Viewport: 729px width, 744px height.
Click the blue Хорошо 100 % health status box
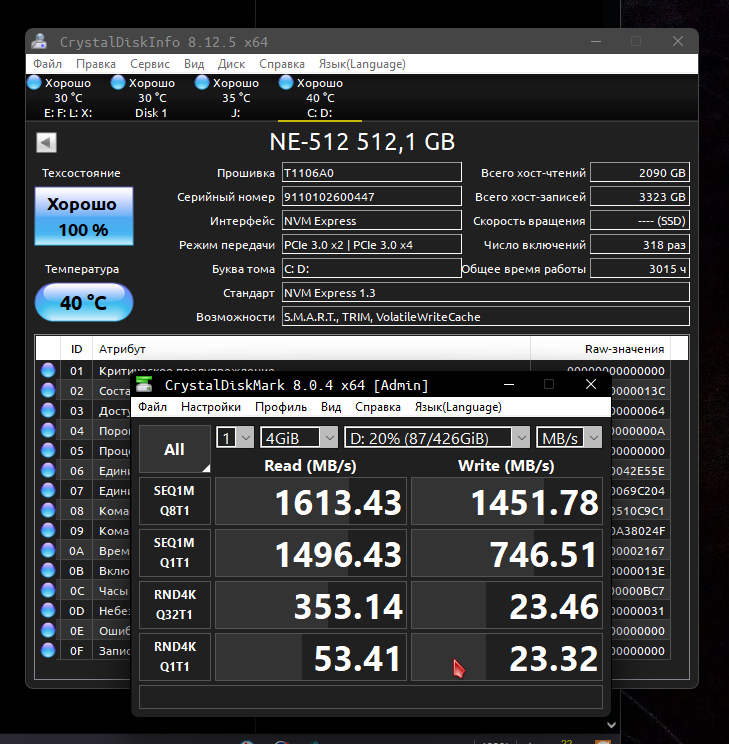tap(84, 216)
